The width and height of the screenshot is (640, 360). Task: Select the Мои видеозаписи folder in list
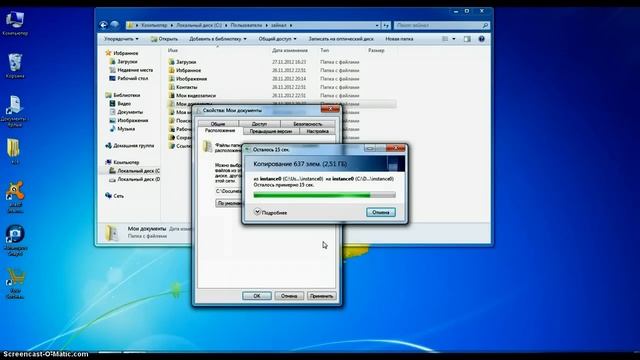tap(196, 96)
